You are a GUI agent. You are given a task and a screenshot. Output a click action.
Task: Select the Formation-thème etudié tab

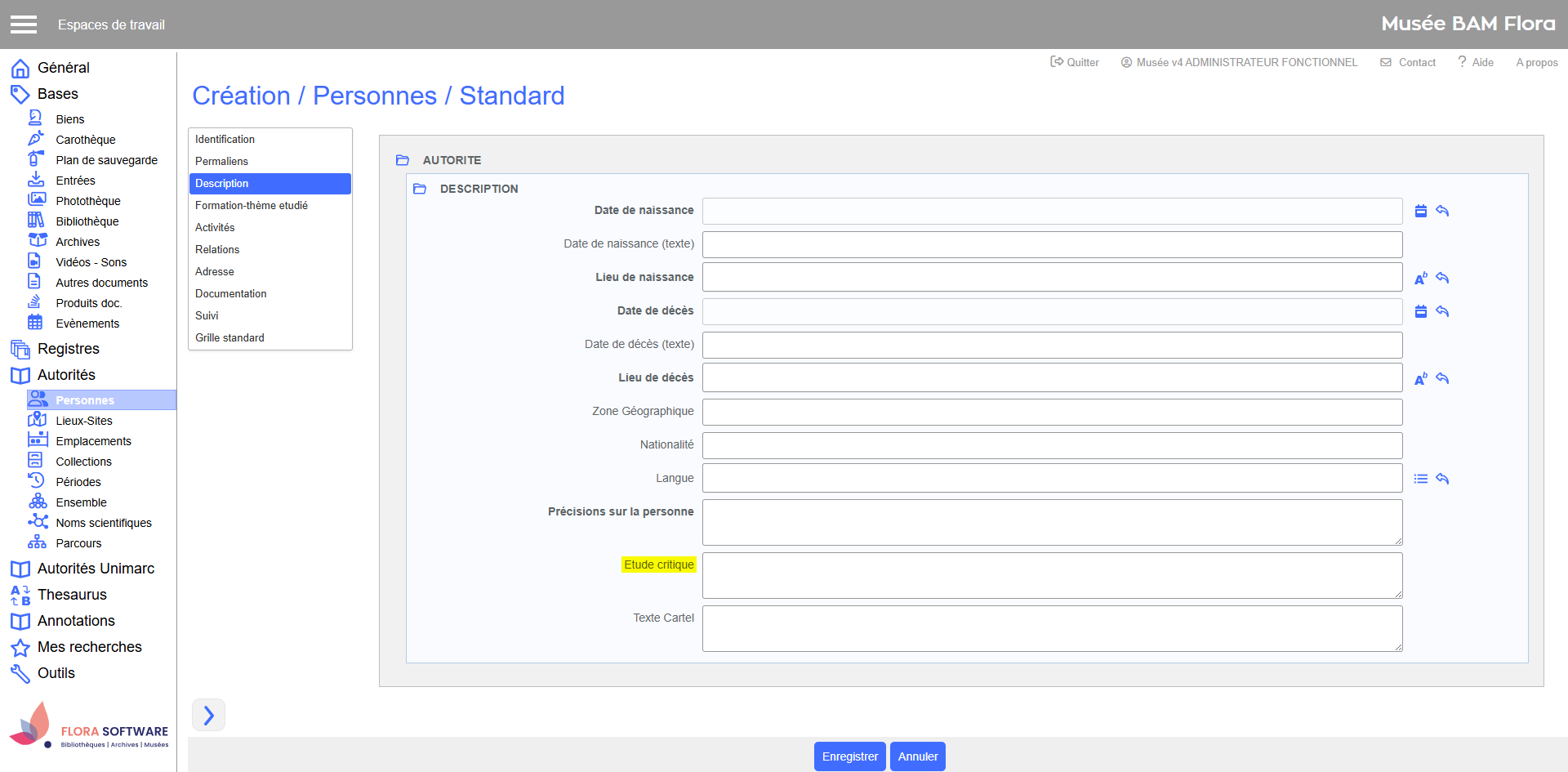[x=251, y=206]
